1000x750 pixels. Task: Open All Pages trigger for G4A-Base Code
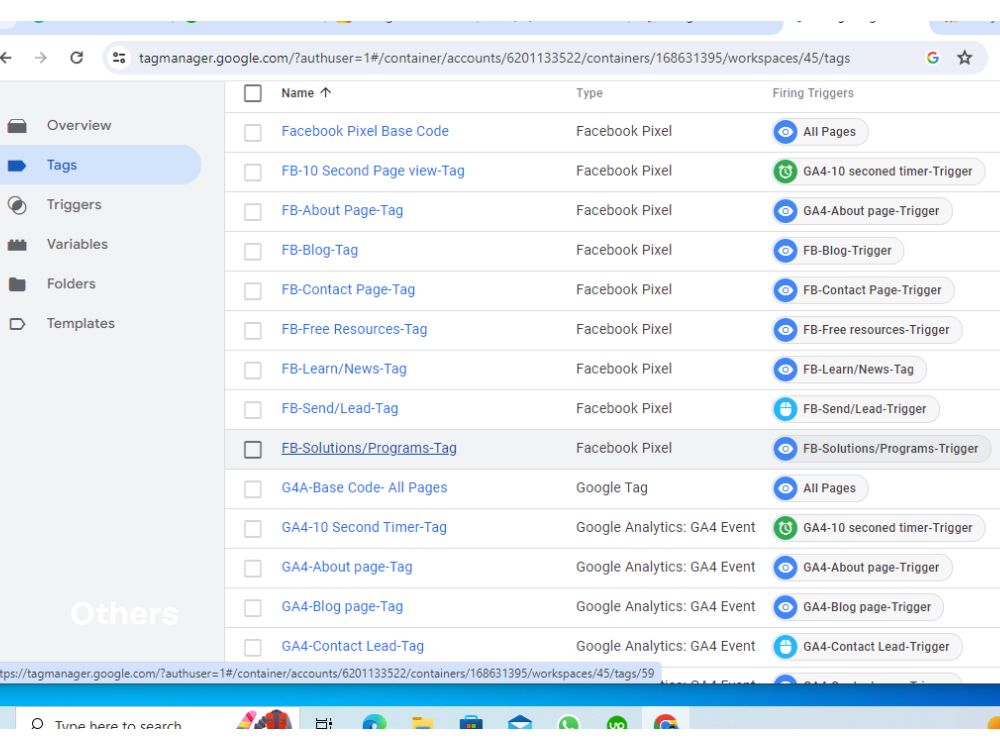[820, 489]
